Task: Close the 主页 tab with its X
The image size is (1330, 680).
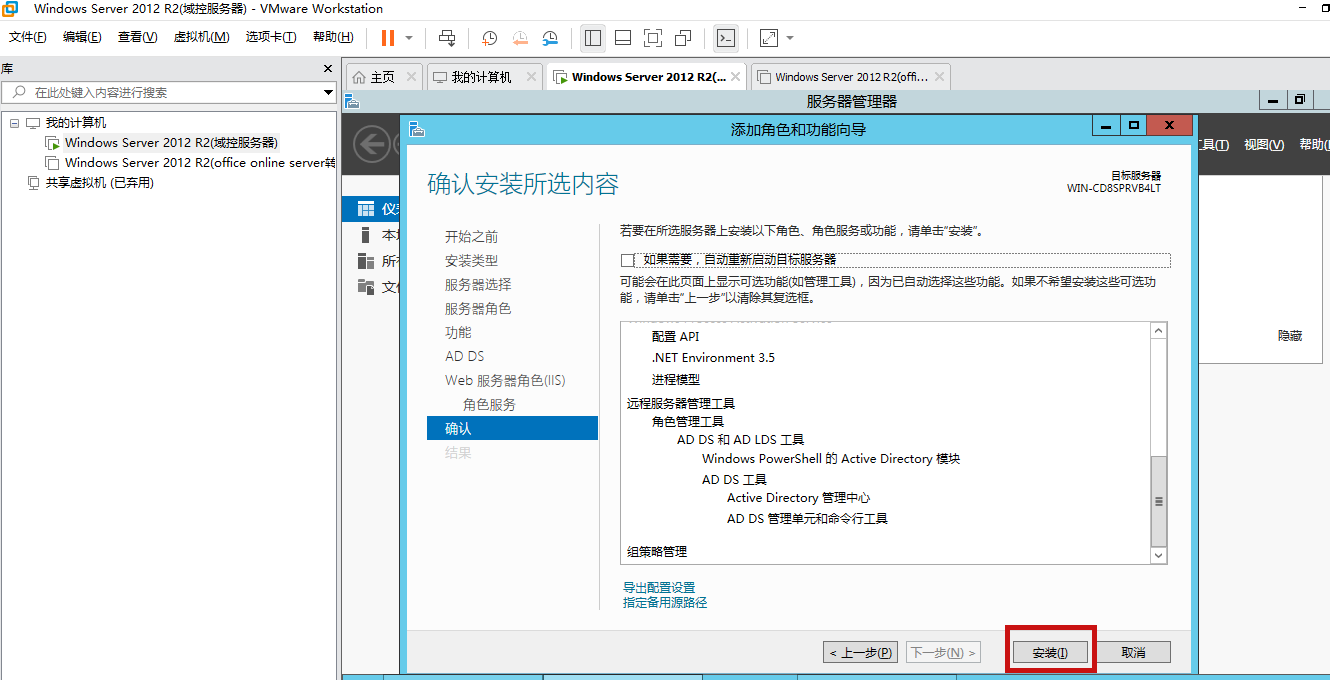Action: pyautogui.click(x=411, y=77)
